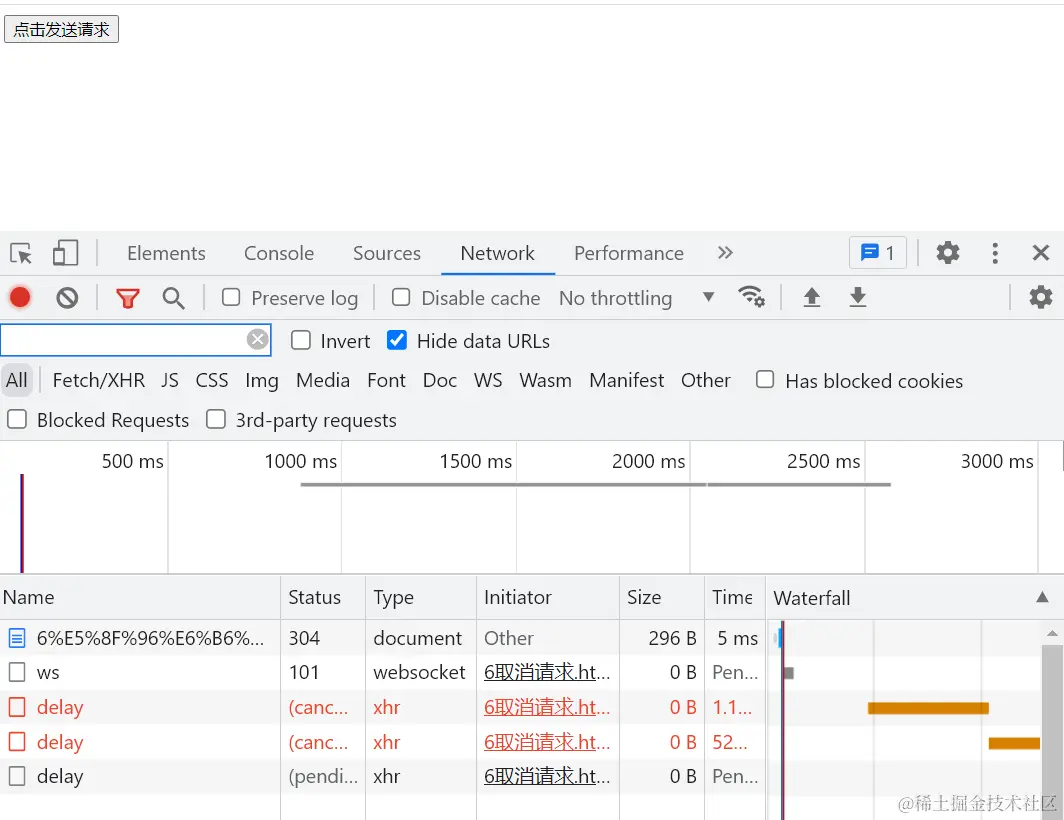The width and height of the screenshot is (1064, 820).
Task: Filter by Manifest requests
Action: [626, 380]
